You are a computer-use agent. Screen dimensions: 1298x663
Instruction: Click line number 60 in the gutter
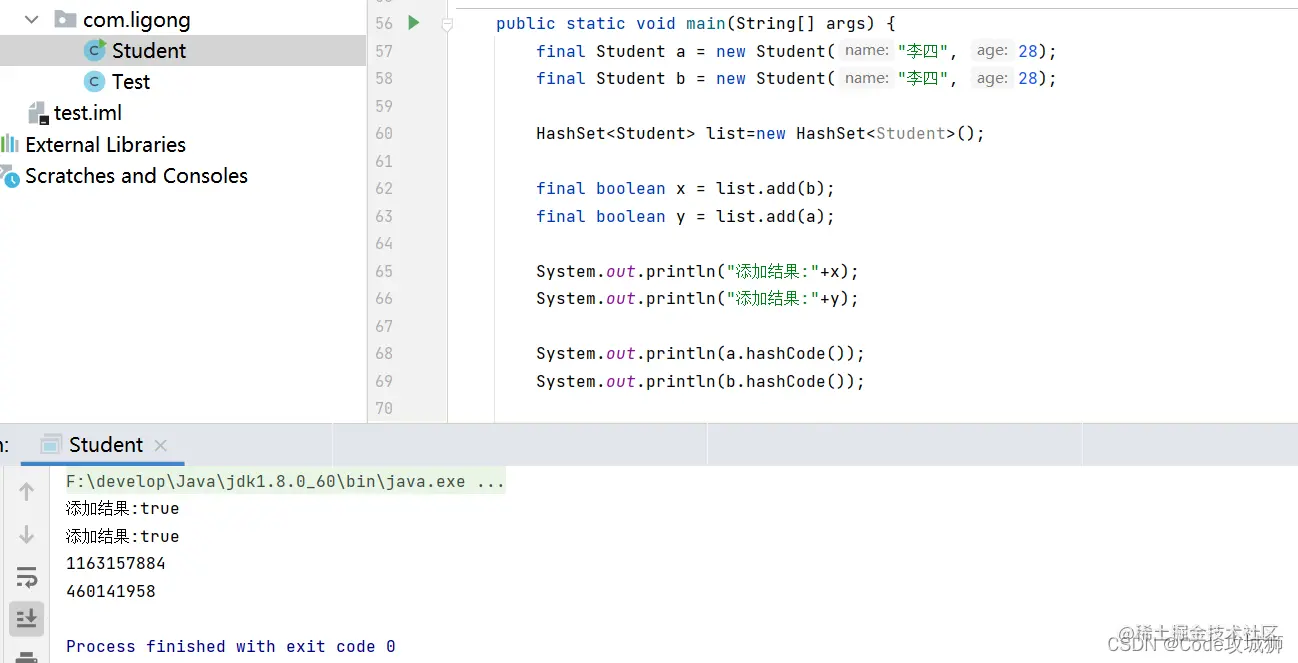(384, 133)
